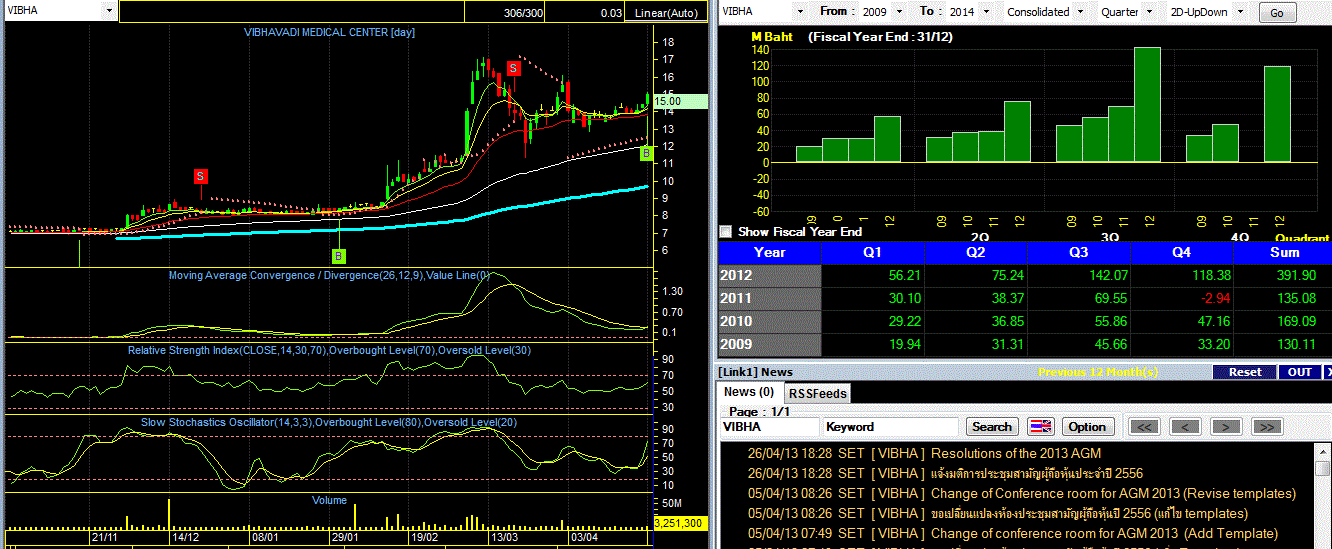Open the news Option button
This screenshot has width=1332, height=549.
[x=1087, y=426]
